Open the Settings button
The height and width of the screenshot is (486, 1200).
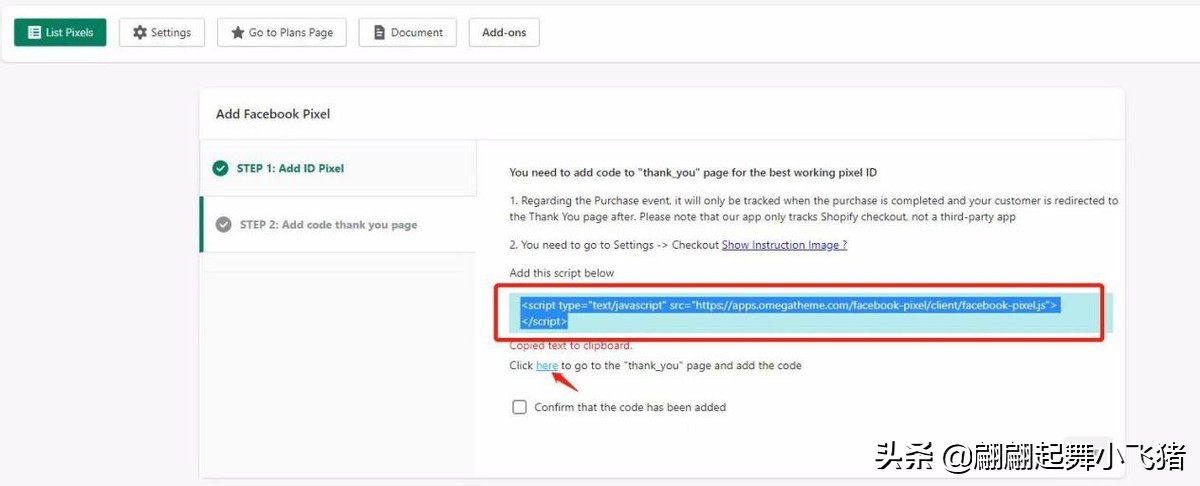click(162, 32)
